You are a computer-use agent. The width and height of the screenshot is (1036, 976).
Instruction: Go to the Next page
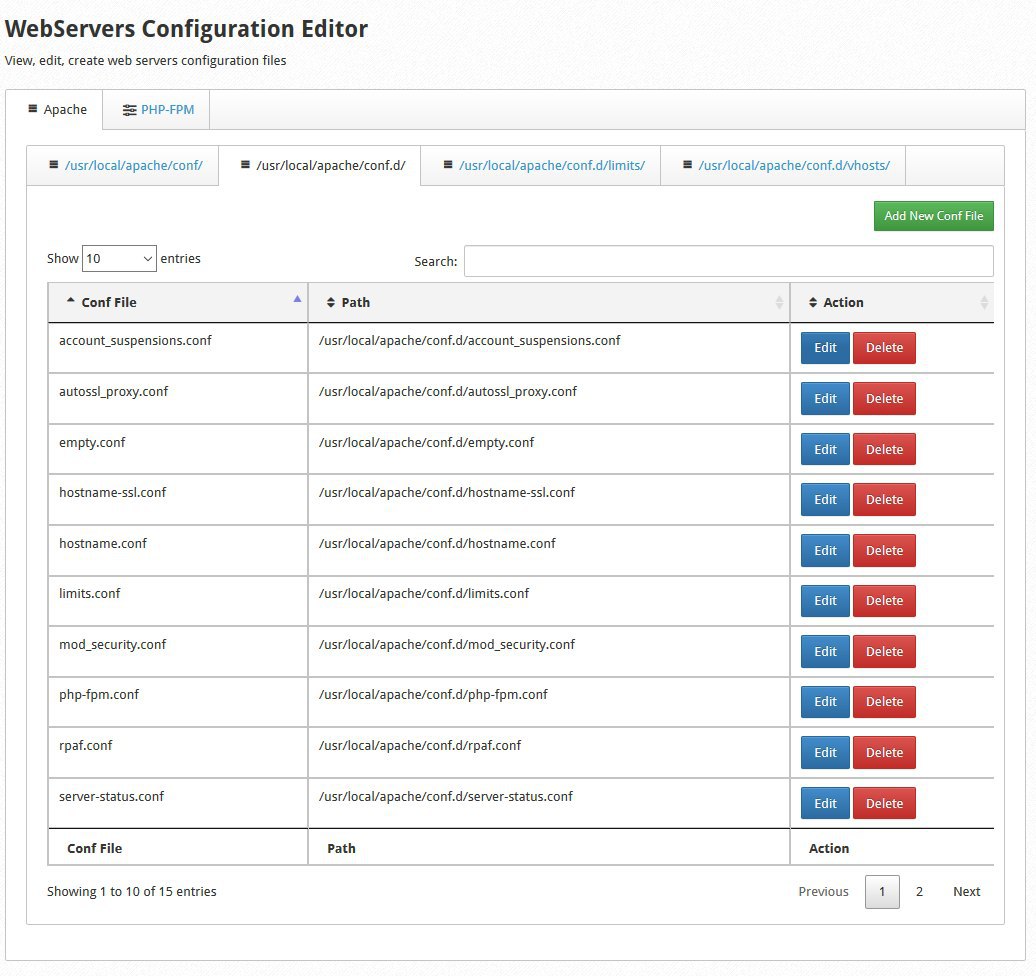[x=967, y=892]
